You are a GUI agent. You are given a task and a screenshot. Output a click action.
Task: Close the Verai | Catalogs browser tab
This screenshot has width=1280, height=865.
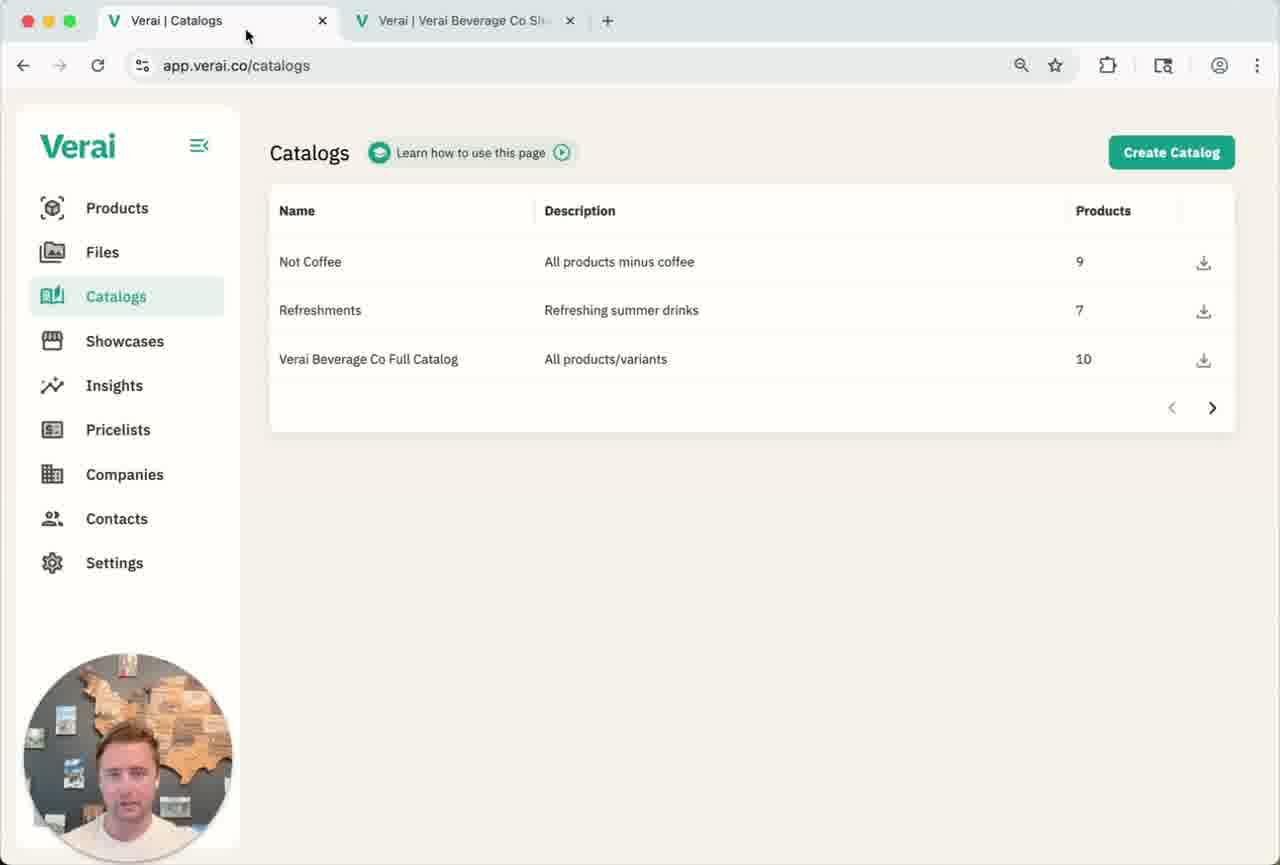(322, 21)
